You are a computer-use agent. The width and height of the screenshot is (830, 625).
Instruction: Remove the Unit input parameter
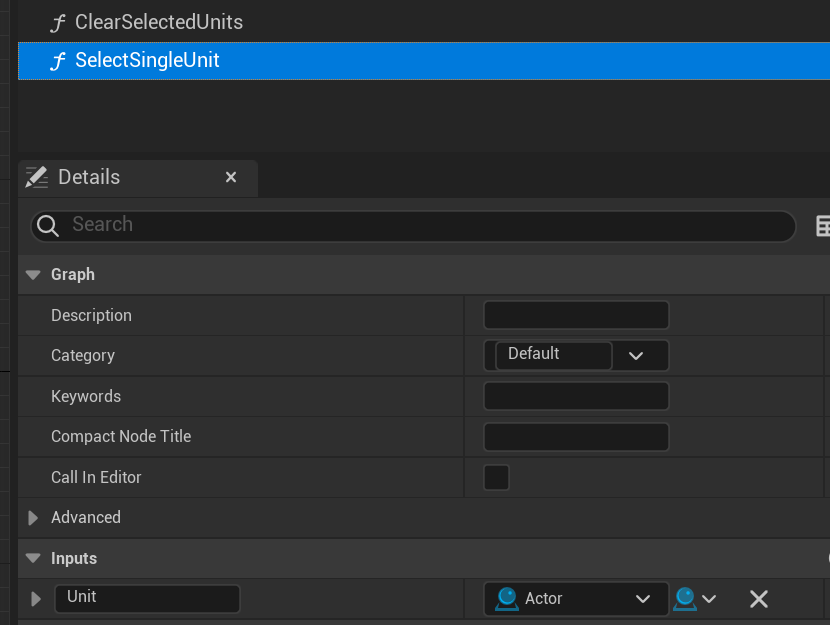click(x=758, y=599)
